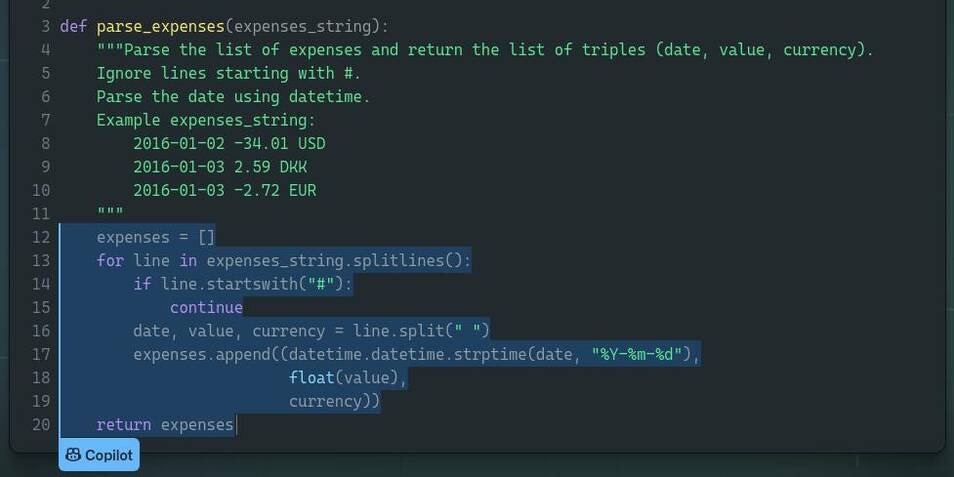This screenshot has width=954, height=477.
Task: Click line number 17 in gutter
Action: pos(41,354)
